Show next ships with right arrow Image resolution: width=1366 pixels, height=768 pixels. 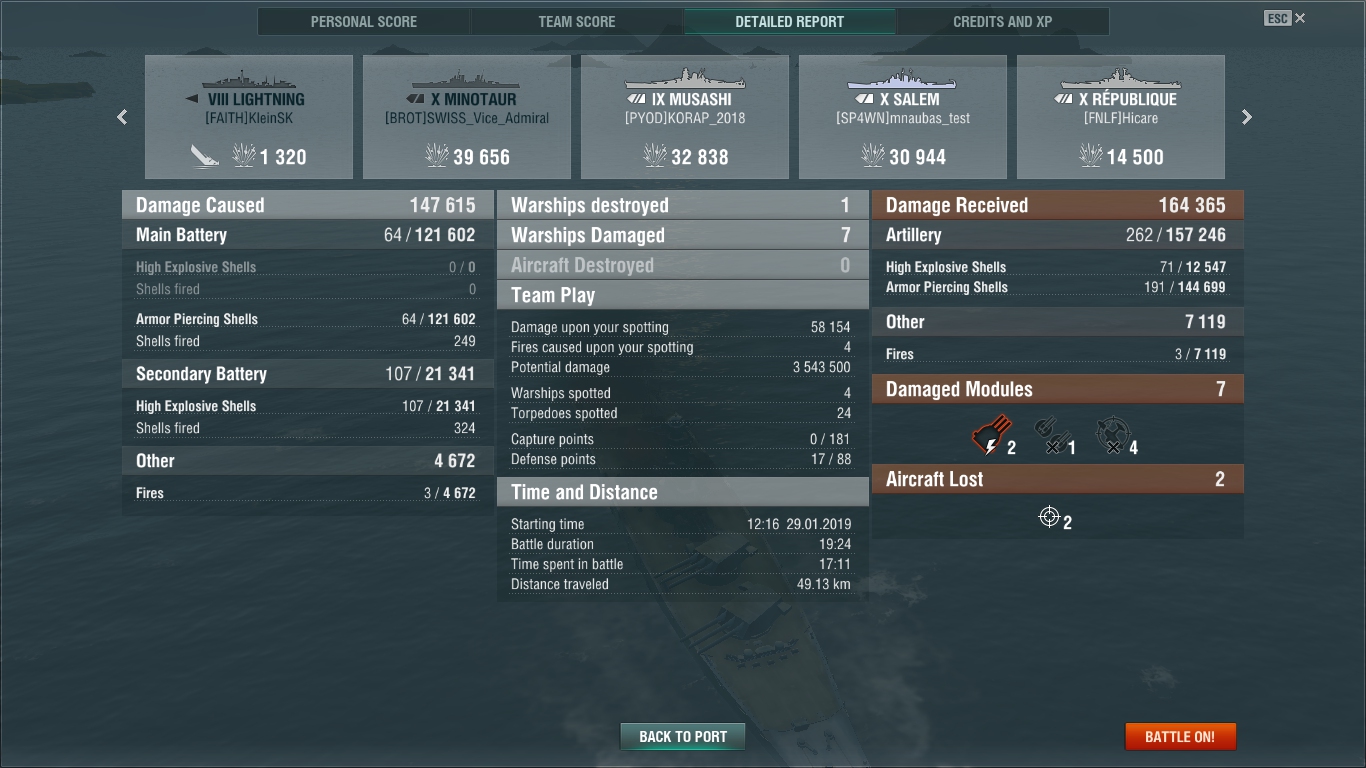1247,117
